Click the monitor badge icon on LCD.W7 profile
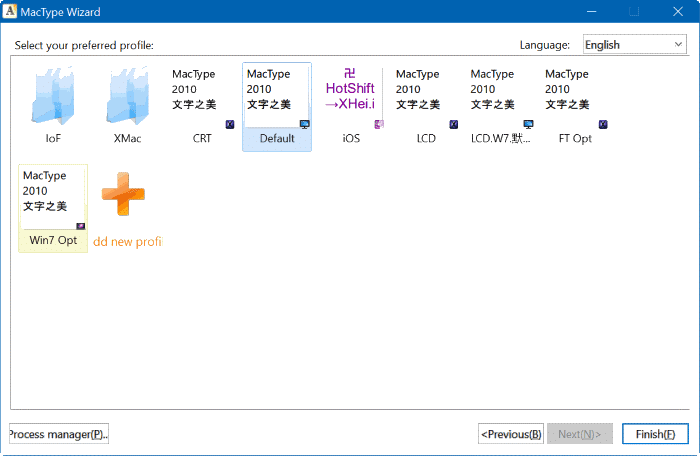The width and height of the screenshot is (700, 456). pos(528,124)
